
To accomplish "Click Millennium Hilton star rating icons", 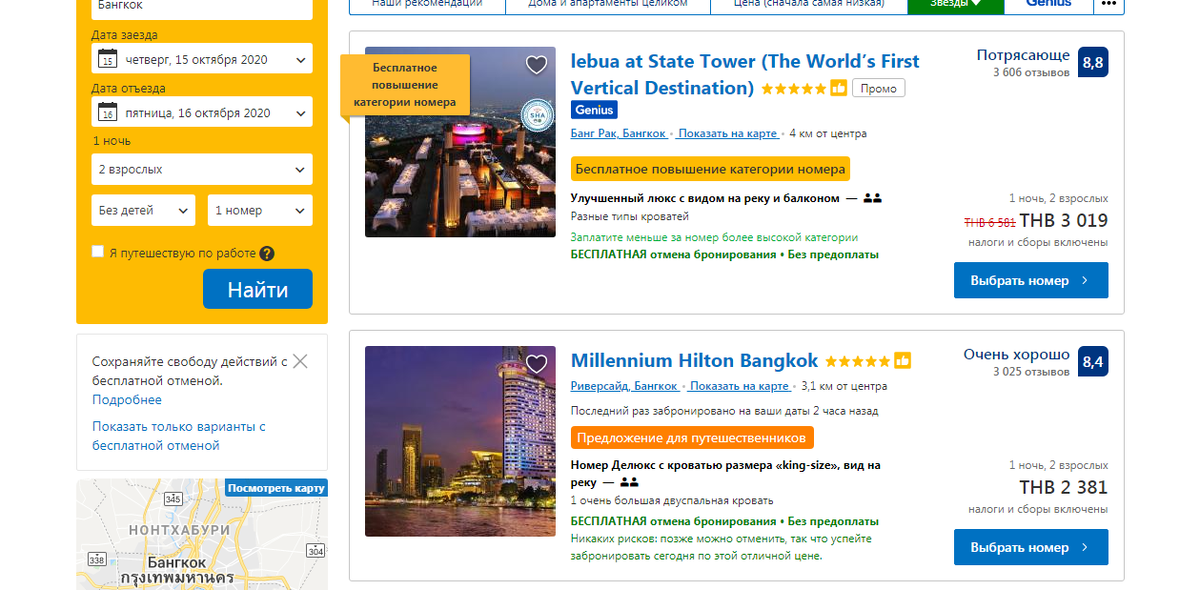I will click(858, 361).
